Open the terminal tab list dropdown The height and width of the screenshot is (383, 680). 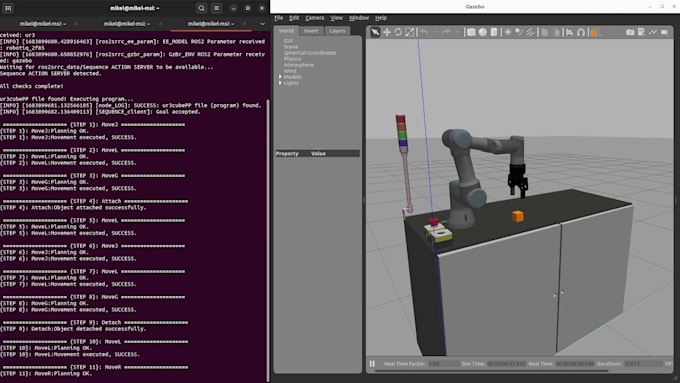point(262,24)
